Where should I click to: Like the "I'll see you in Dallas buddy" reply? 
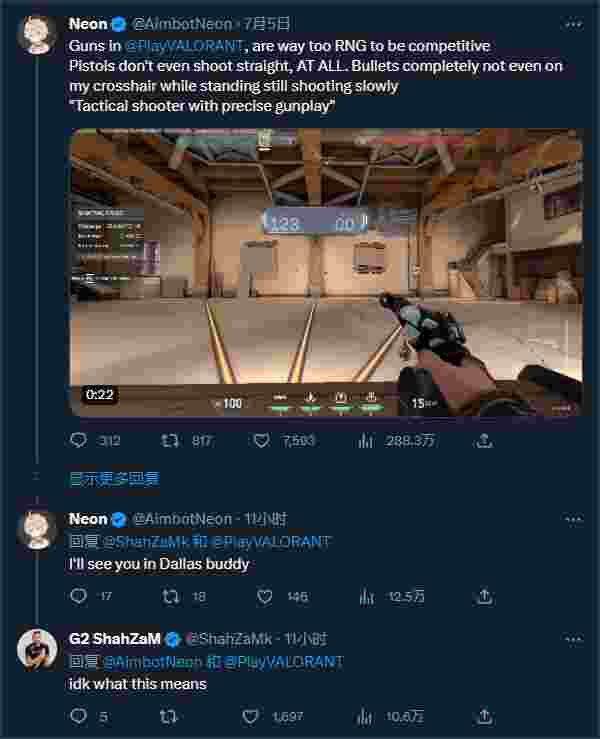tap(264, 596)
